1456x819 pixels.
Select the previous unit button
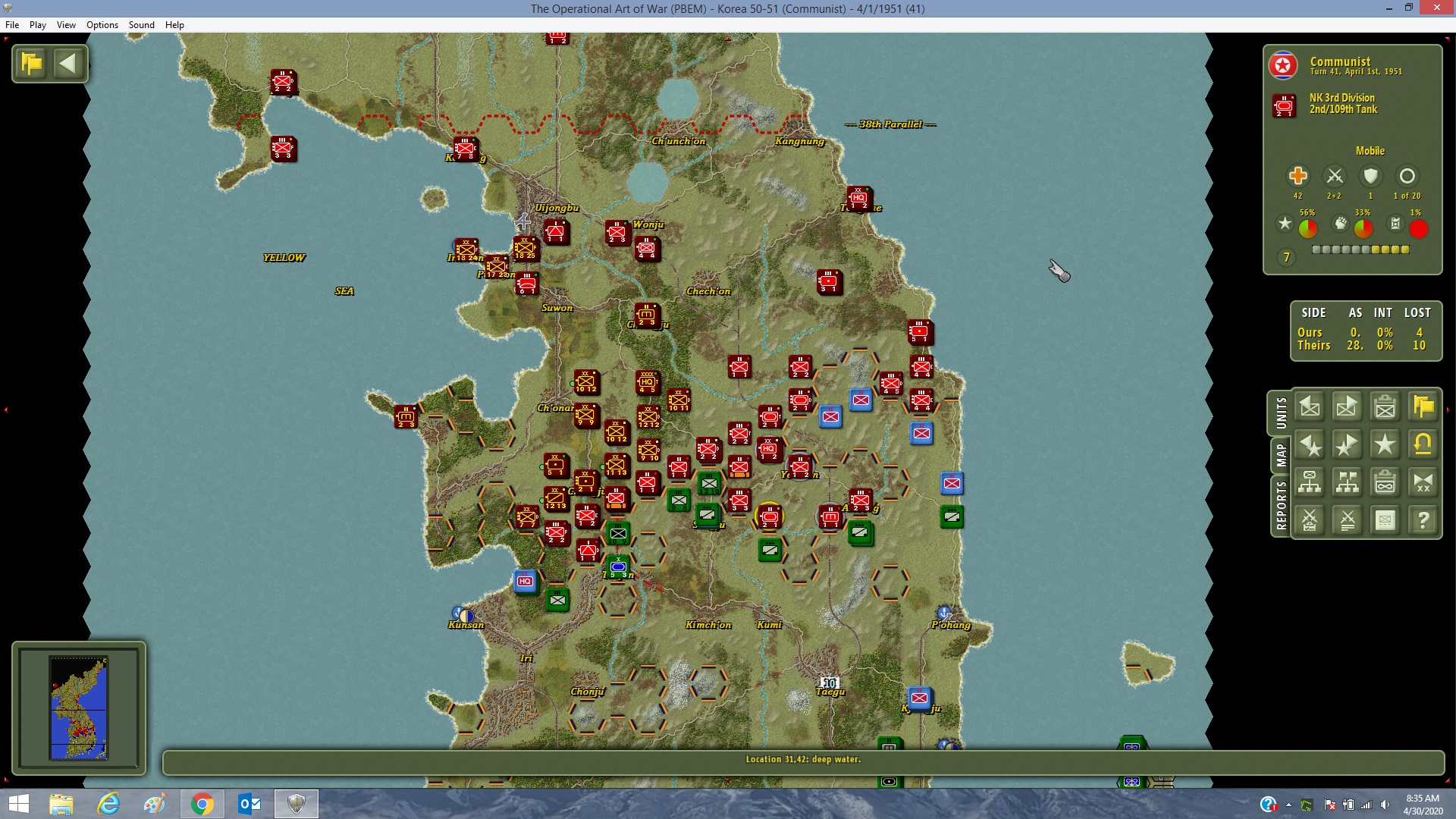[1310, 407]
